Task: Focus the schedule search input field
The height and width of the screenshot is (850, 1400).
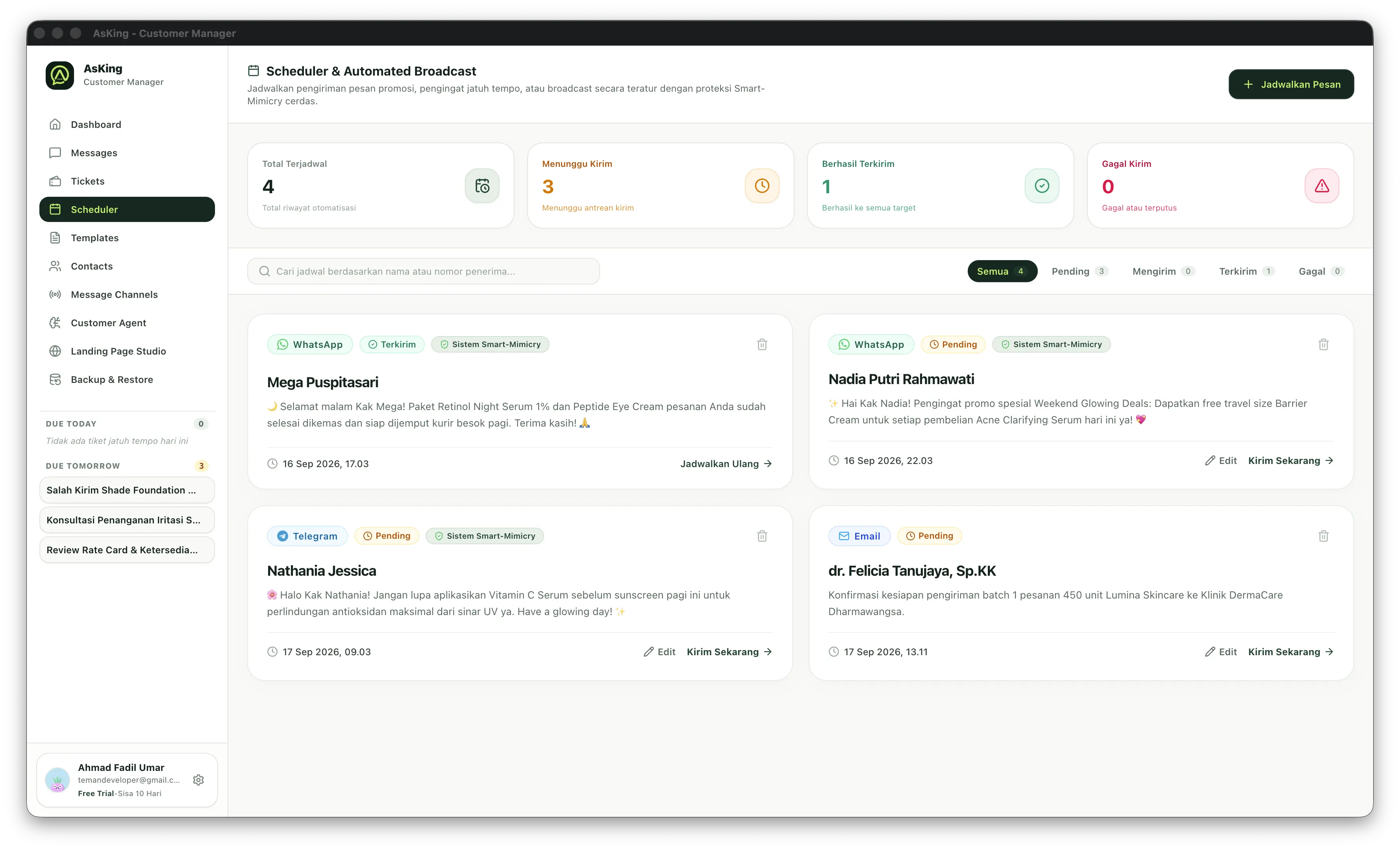Action: click(x=423, y=272)
